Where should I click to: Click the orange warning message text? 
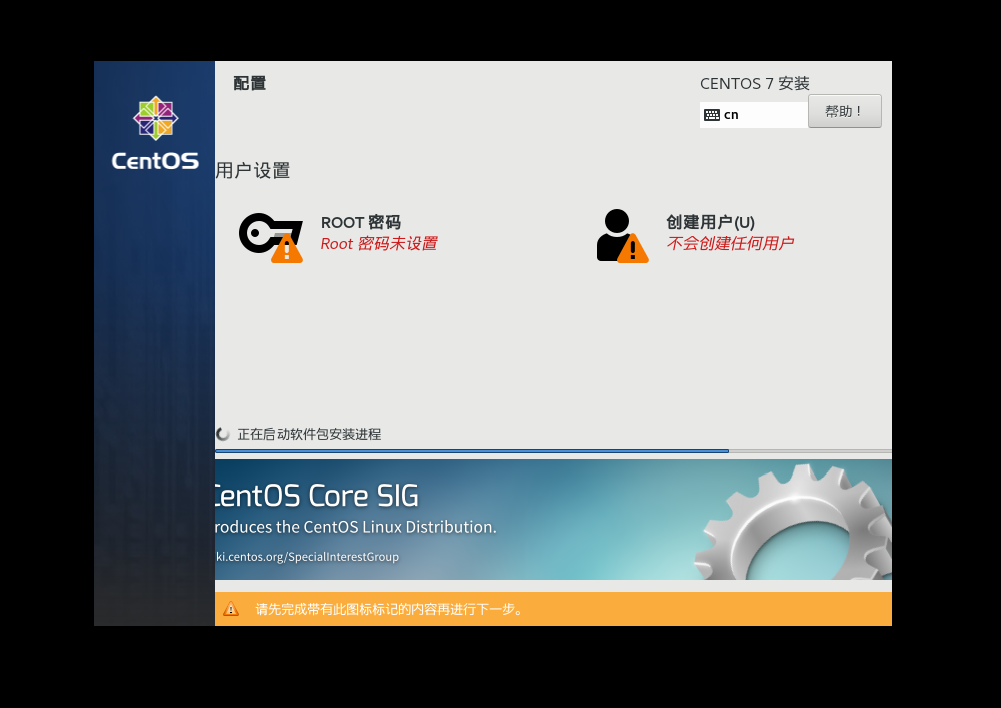coord(389,609)
